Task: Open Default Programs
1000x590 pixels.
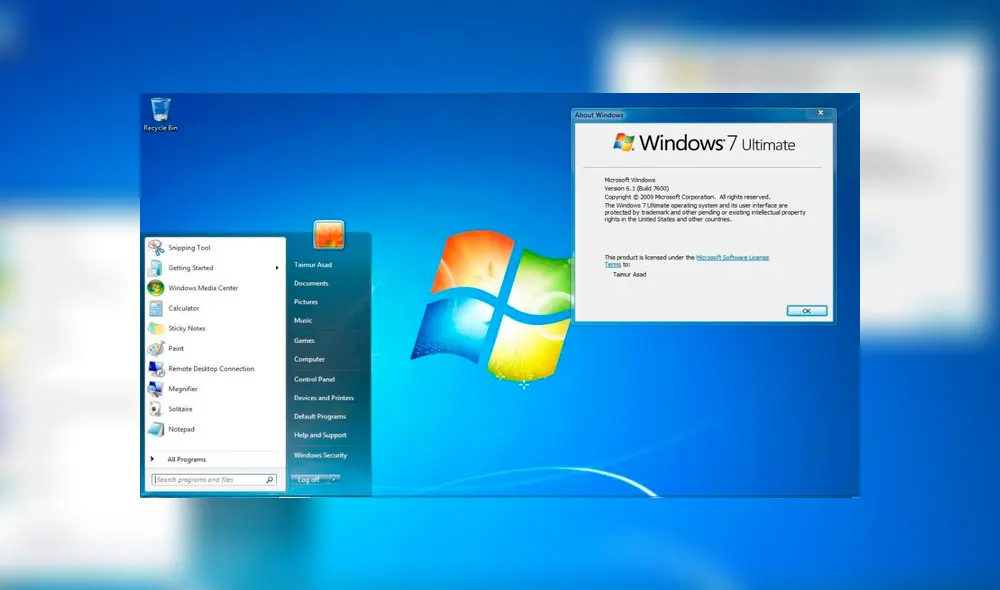Action: pos(320,417)
